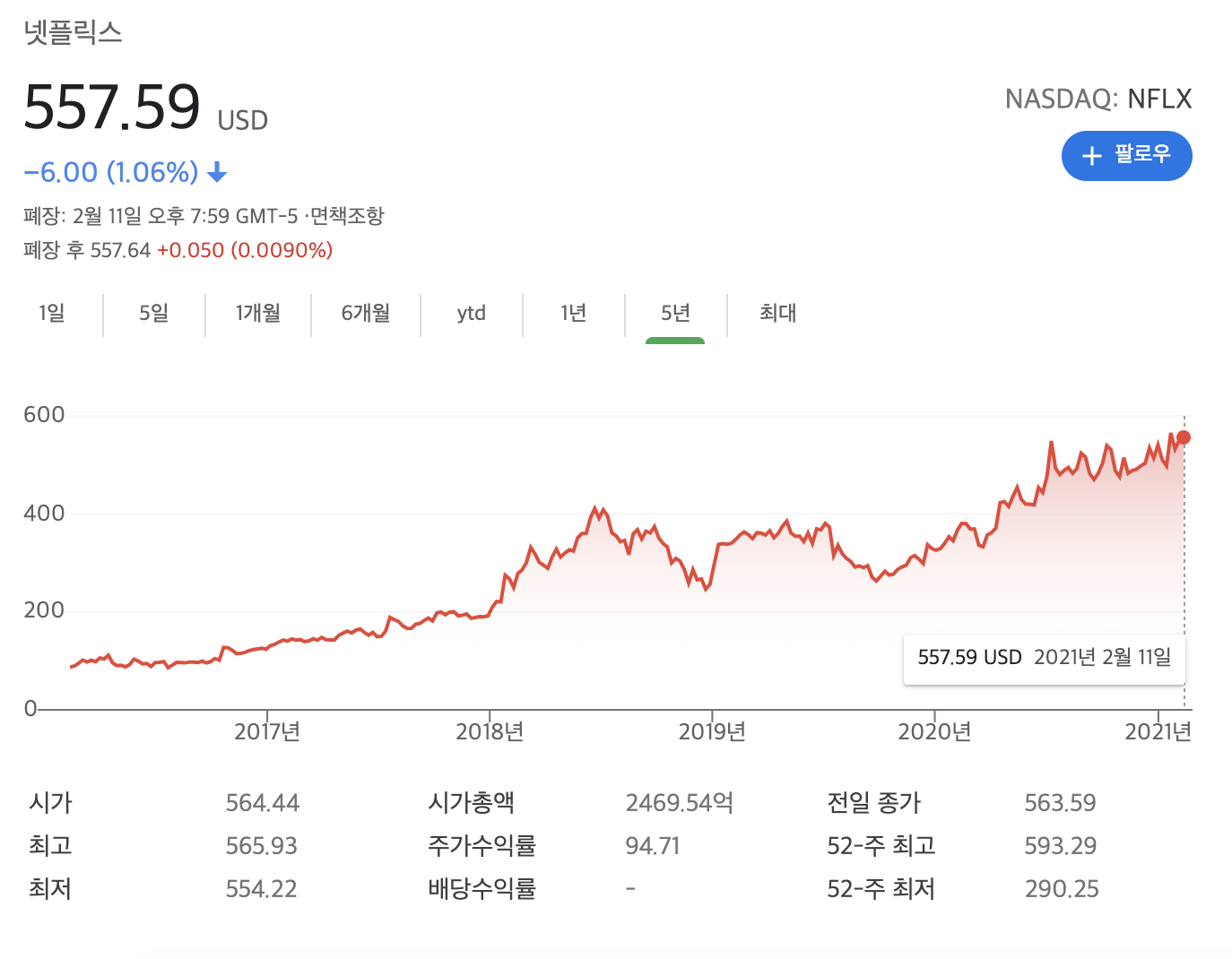
Task: Click the 전일 종가 value 563.59
Action: pyautogui.click(x=1061, y=803)
